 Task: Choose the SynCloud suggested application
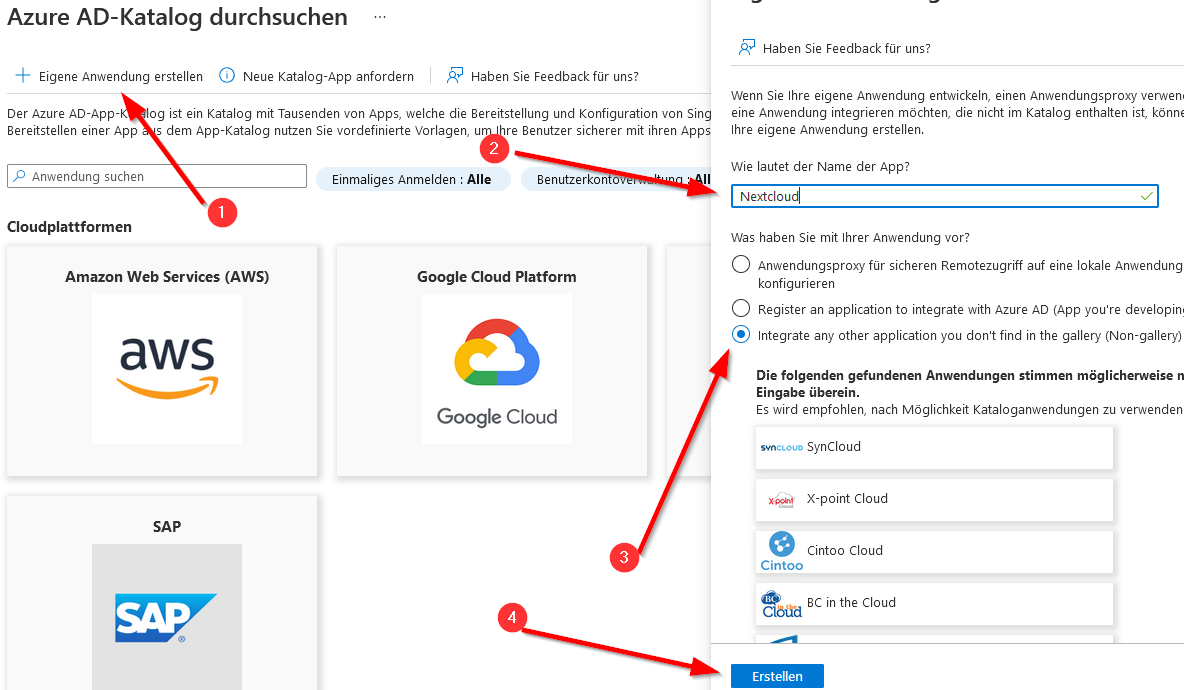[934, 448]
